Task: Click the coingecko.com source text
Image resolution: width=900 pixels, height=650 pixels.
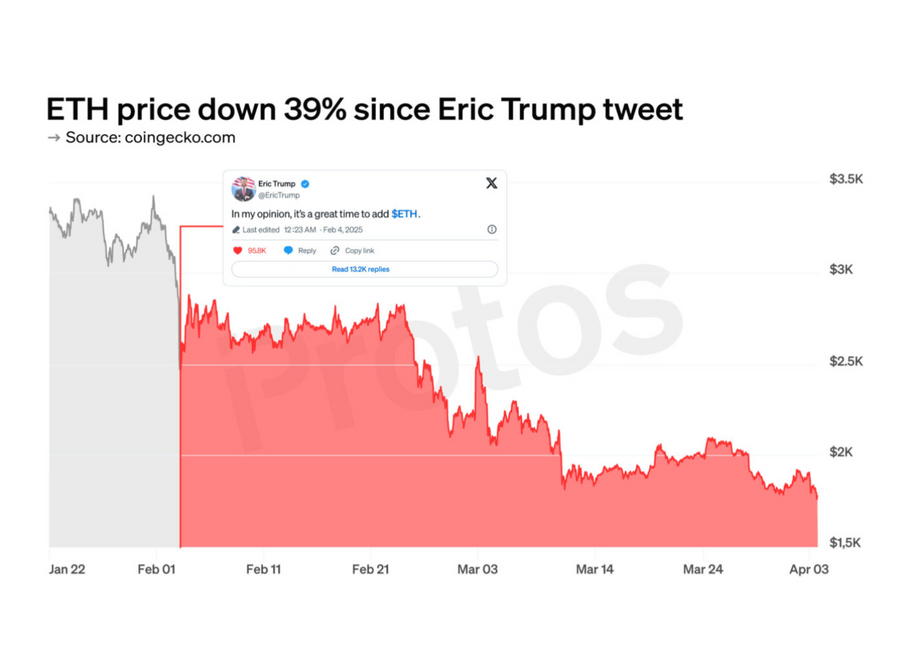Action: [180, 138]
